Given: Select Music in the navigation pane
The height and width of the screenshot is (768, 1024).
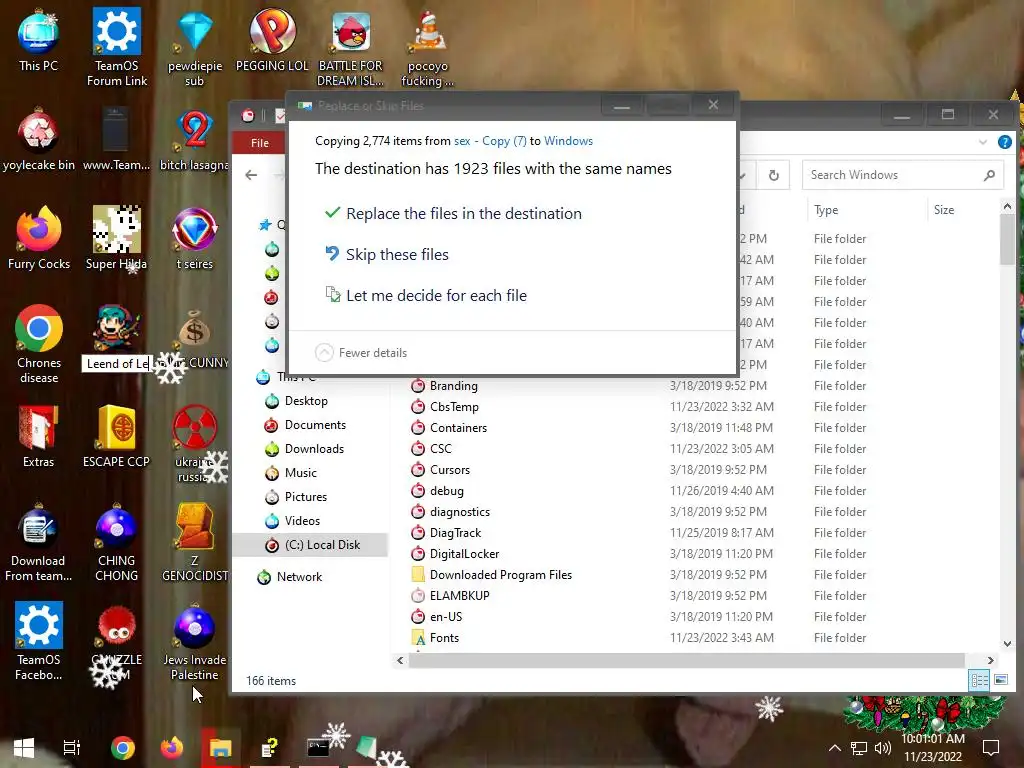Looking at the screenshot, I should point(300,473).
